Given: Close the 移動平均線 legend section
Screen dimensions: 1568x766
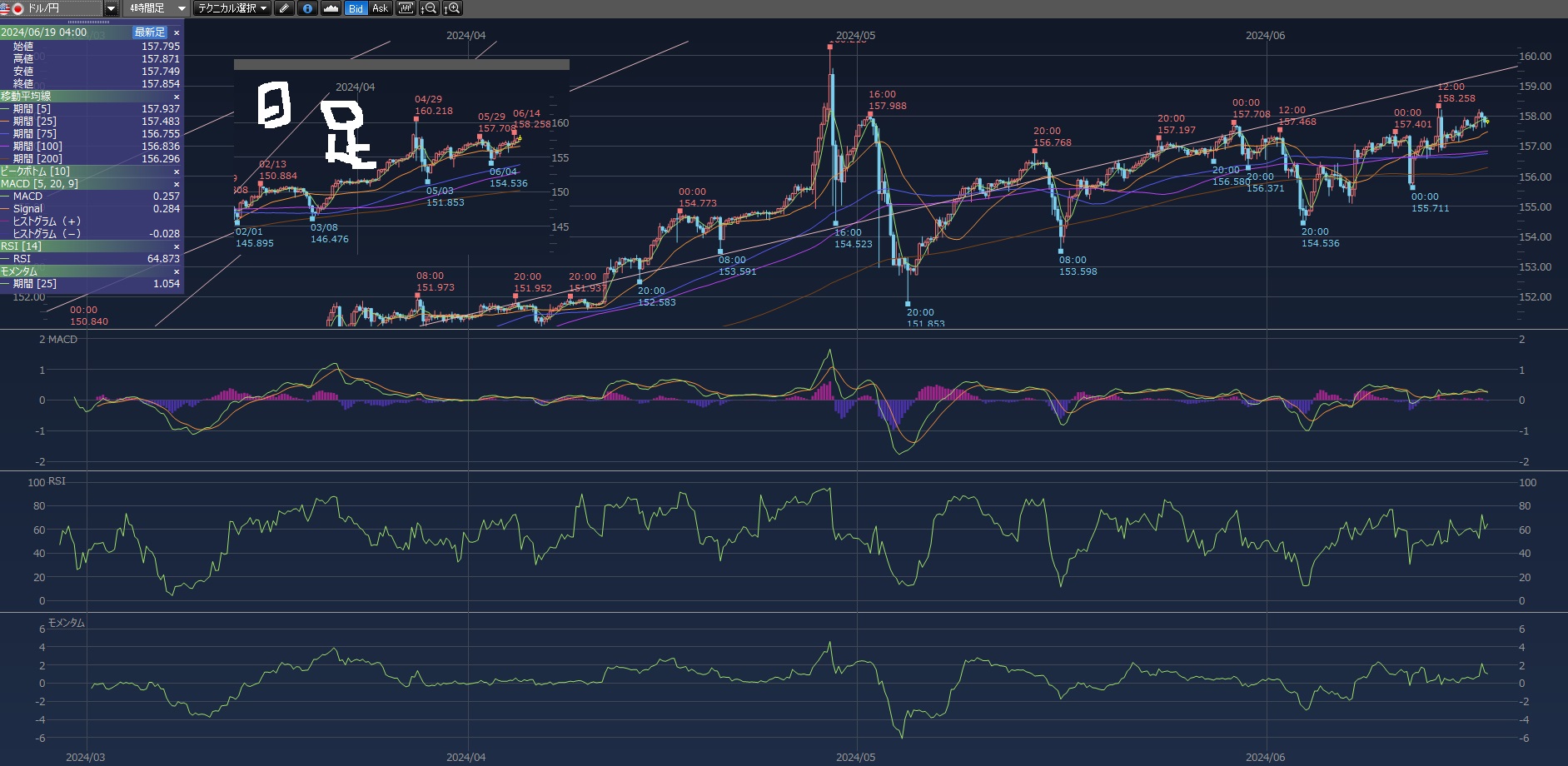Looking at the screenshot, I should tap(176, 97).
